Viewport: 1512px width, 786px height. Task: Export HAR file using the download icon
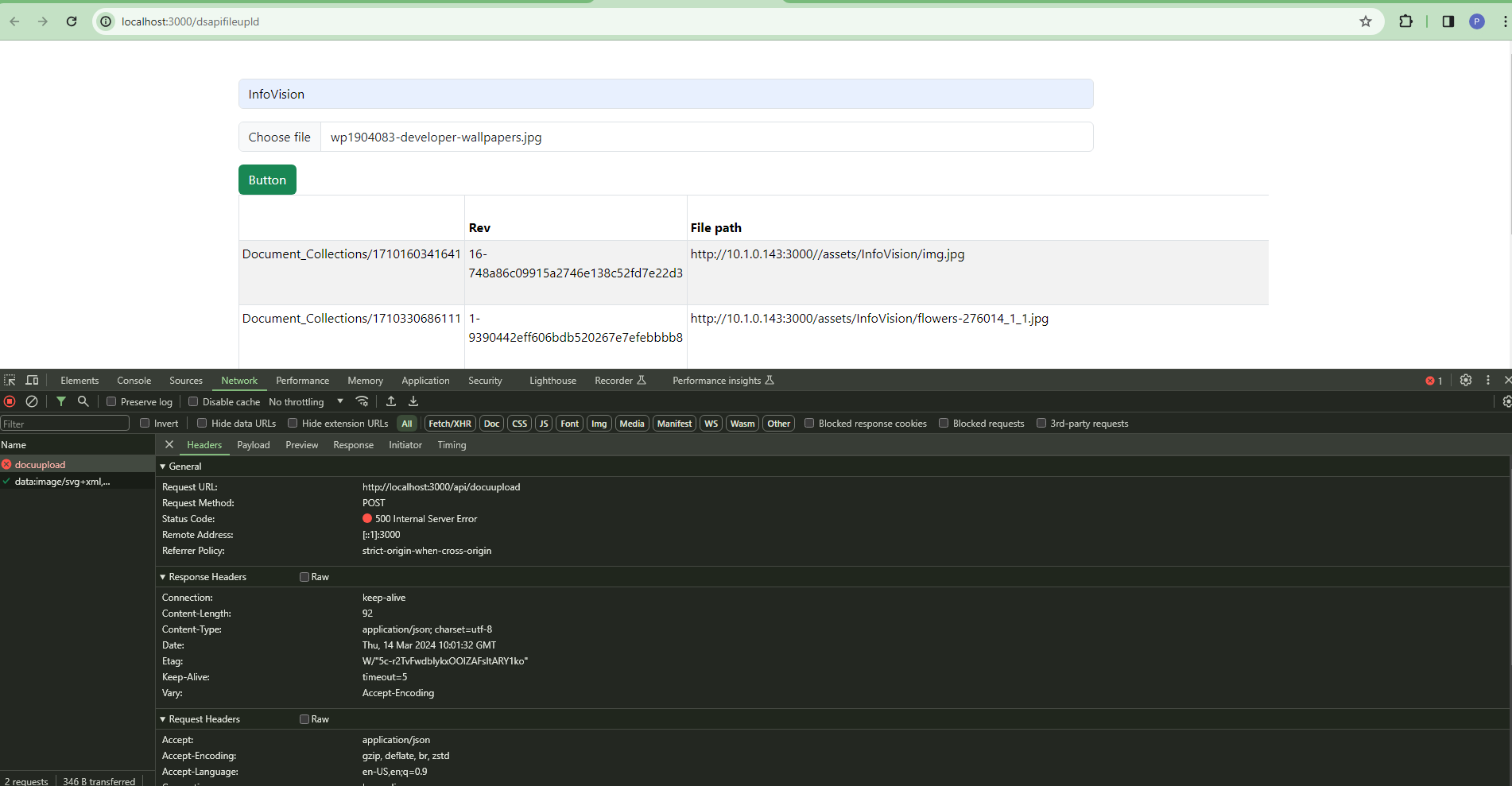413,401
